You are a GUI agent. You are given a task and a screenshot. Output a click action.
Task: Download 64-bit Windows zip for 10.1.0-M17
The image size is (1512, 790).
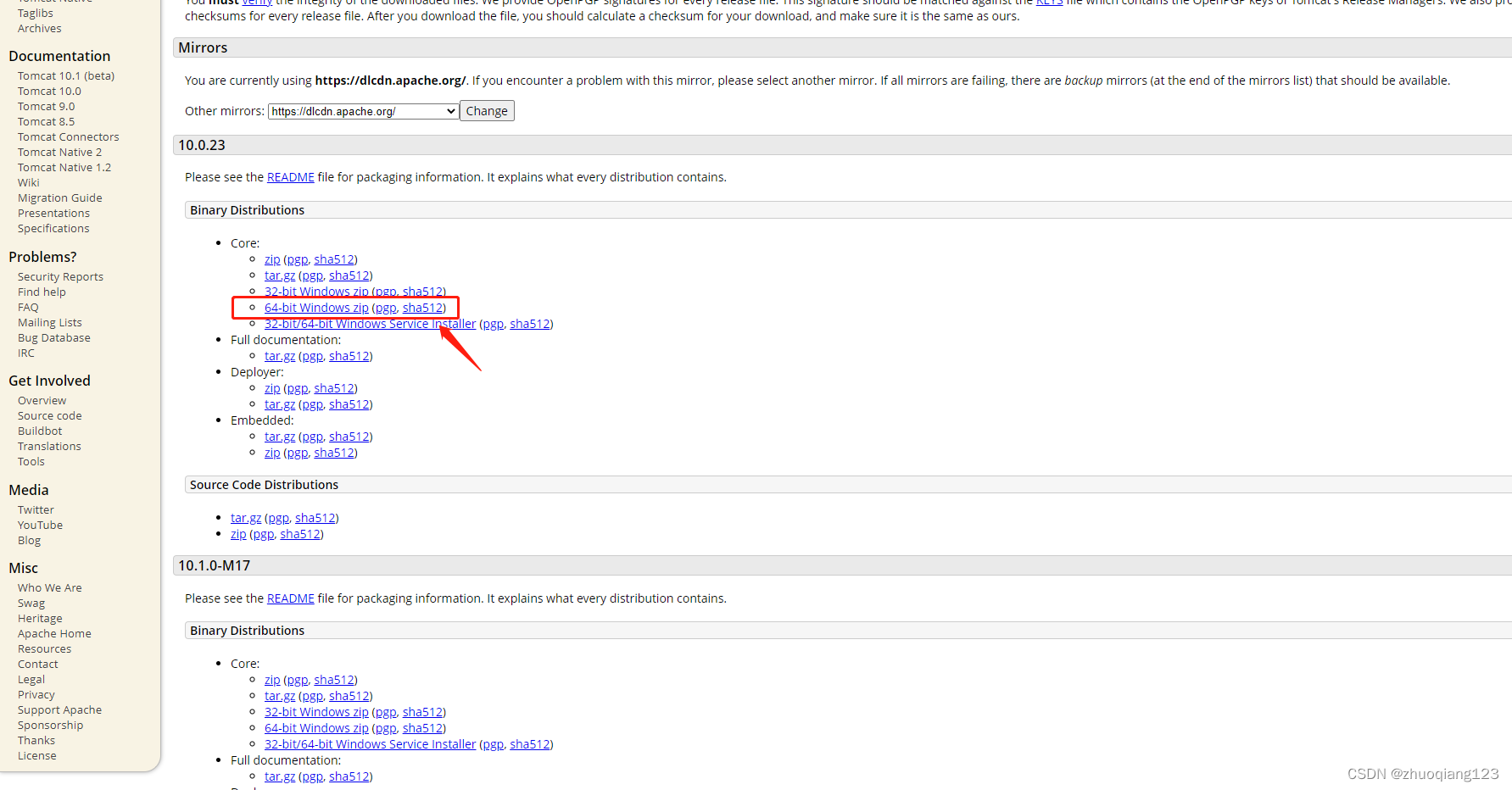[316, 728]
